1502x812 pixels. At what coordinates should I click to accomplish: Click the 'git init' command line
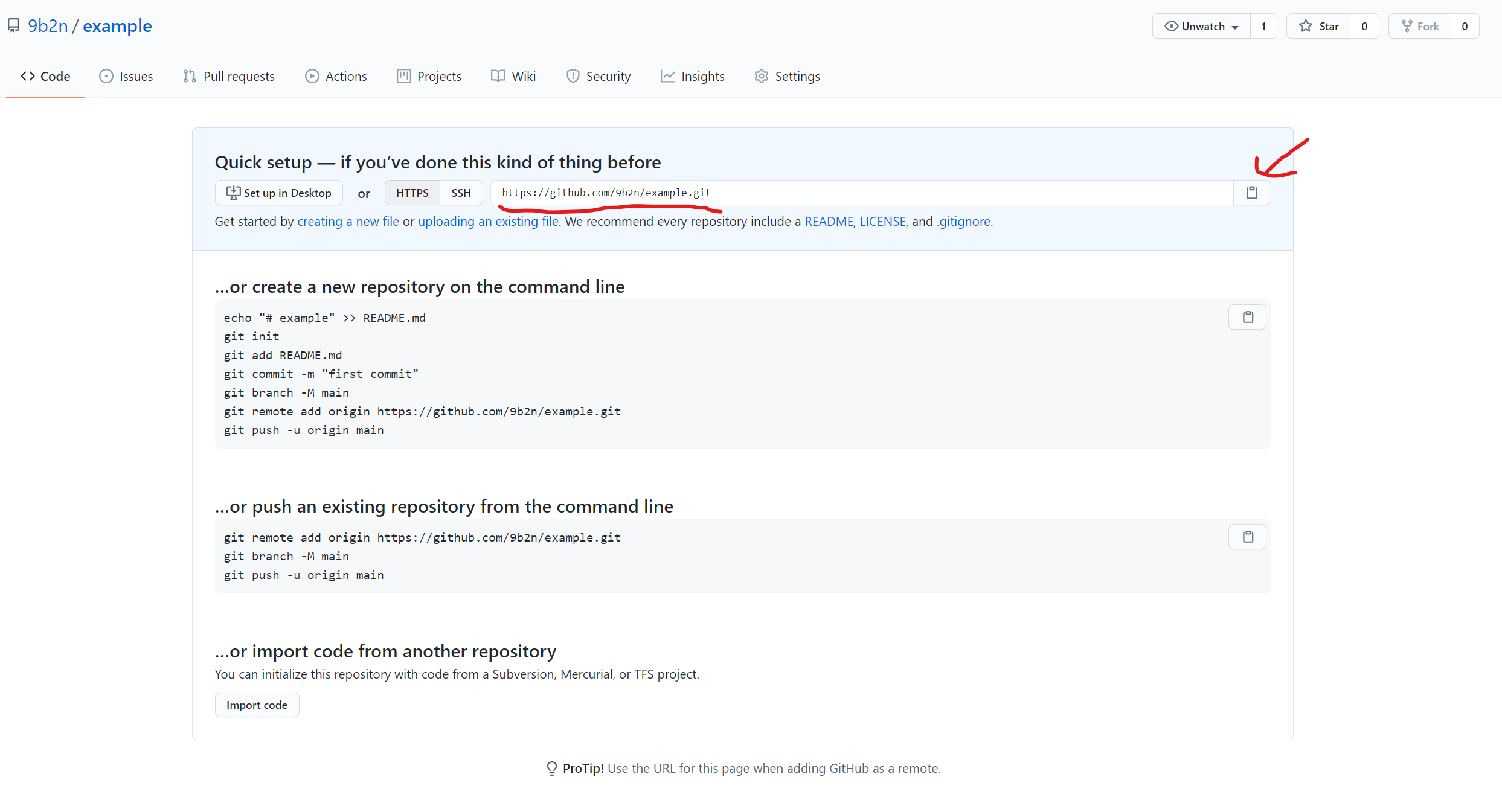click(x=251, y=336)
